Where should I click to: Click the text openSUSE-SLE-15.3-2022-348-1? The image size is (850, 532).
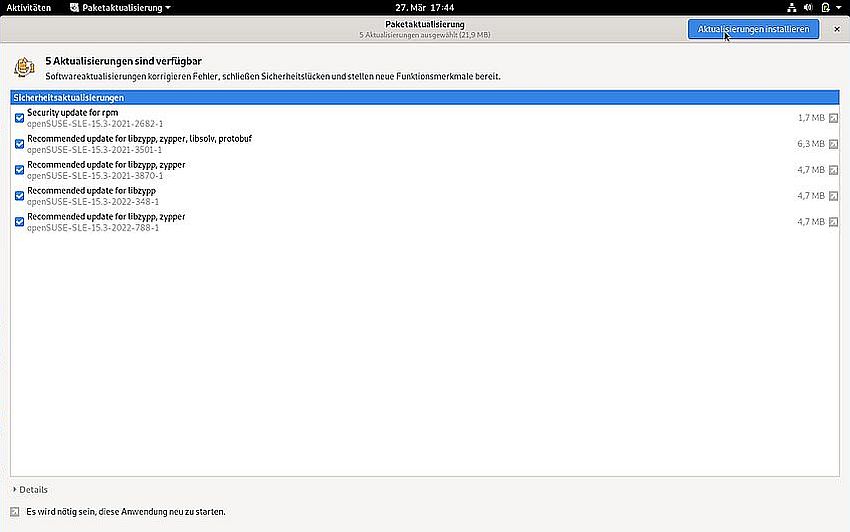[x=93, y=202]
